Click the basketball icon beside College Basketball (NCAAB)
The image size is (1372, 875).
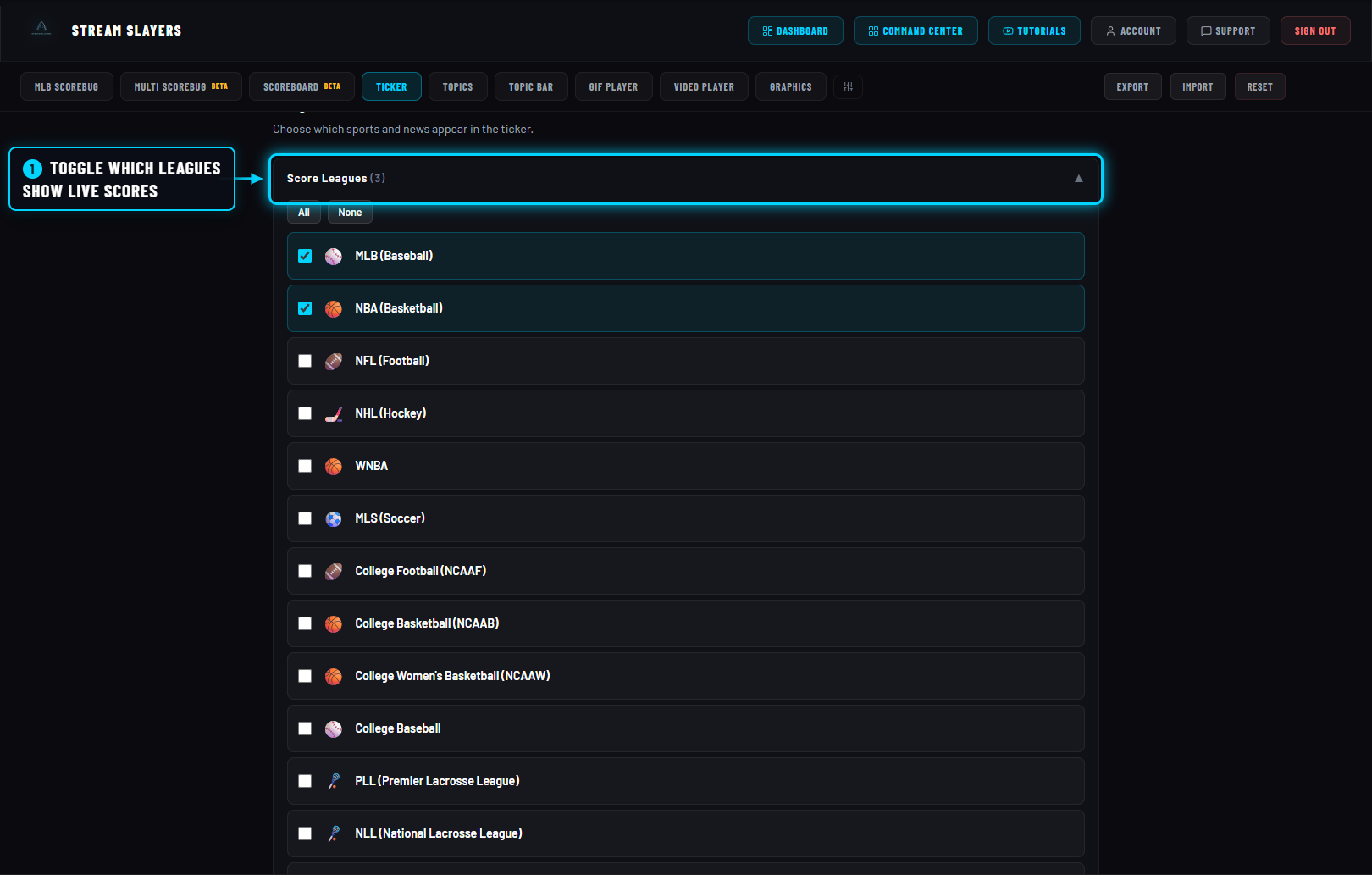(x=334, y=623)
